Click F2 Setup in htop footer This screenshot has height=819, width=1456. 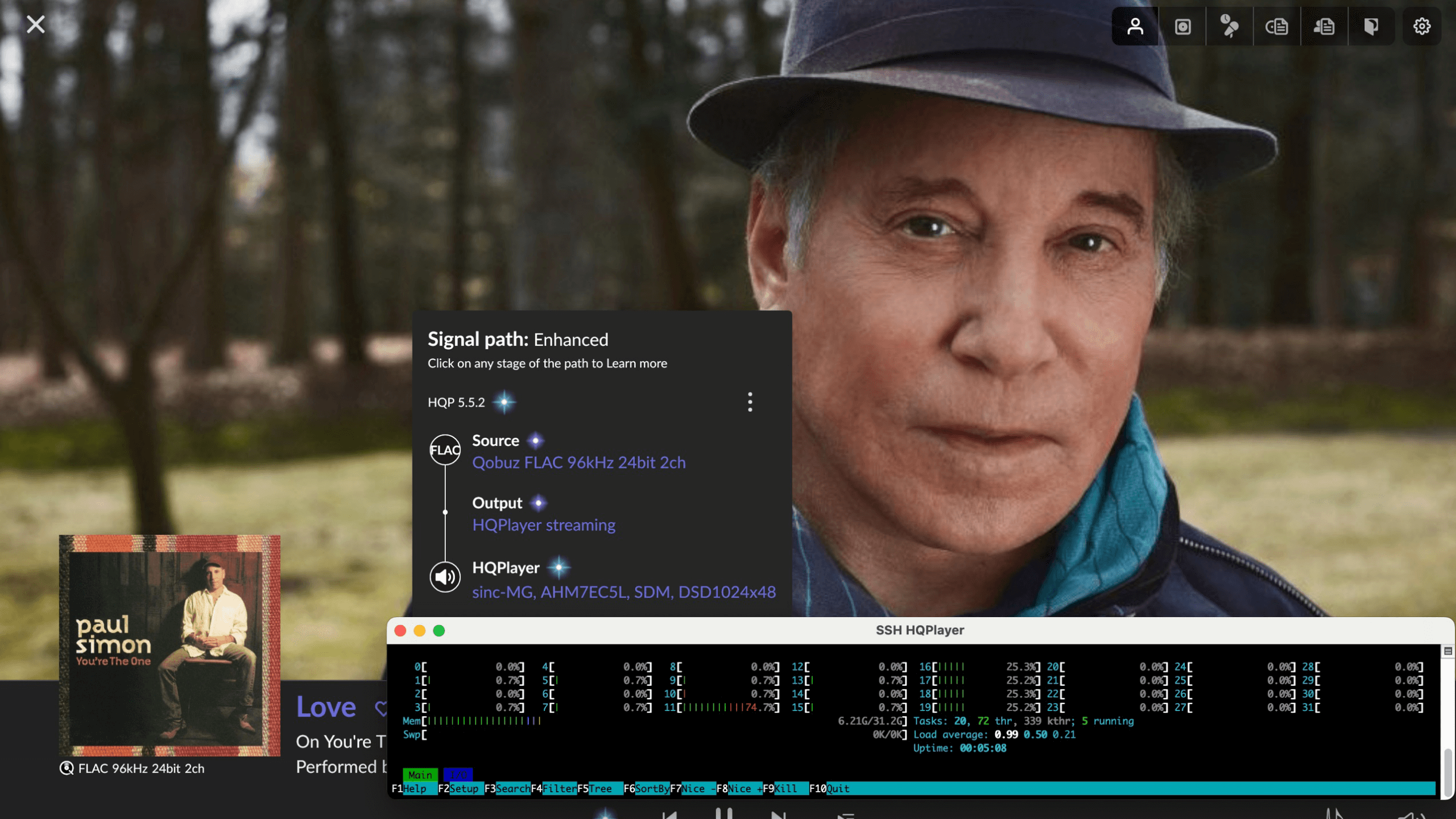pos(464,789)
